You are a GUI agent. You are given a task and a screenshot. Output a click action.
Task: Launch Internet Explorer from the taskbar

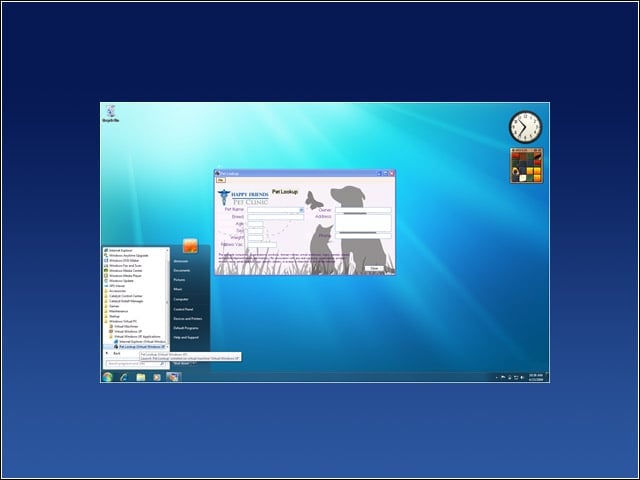pyautogui.click(x=123, y=377)
